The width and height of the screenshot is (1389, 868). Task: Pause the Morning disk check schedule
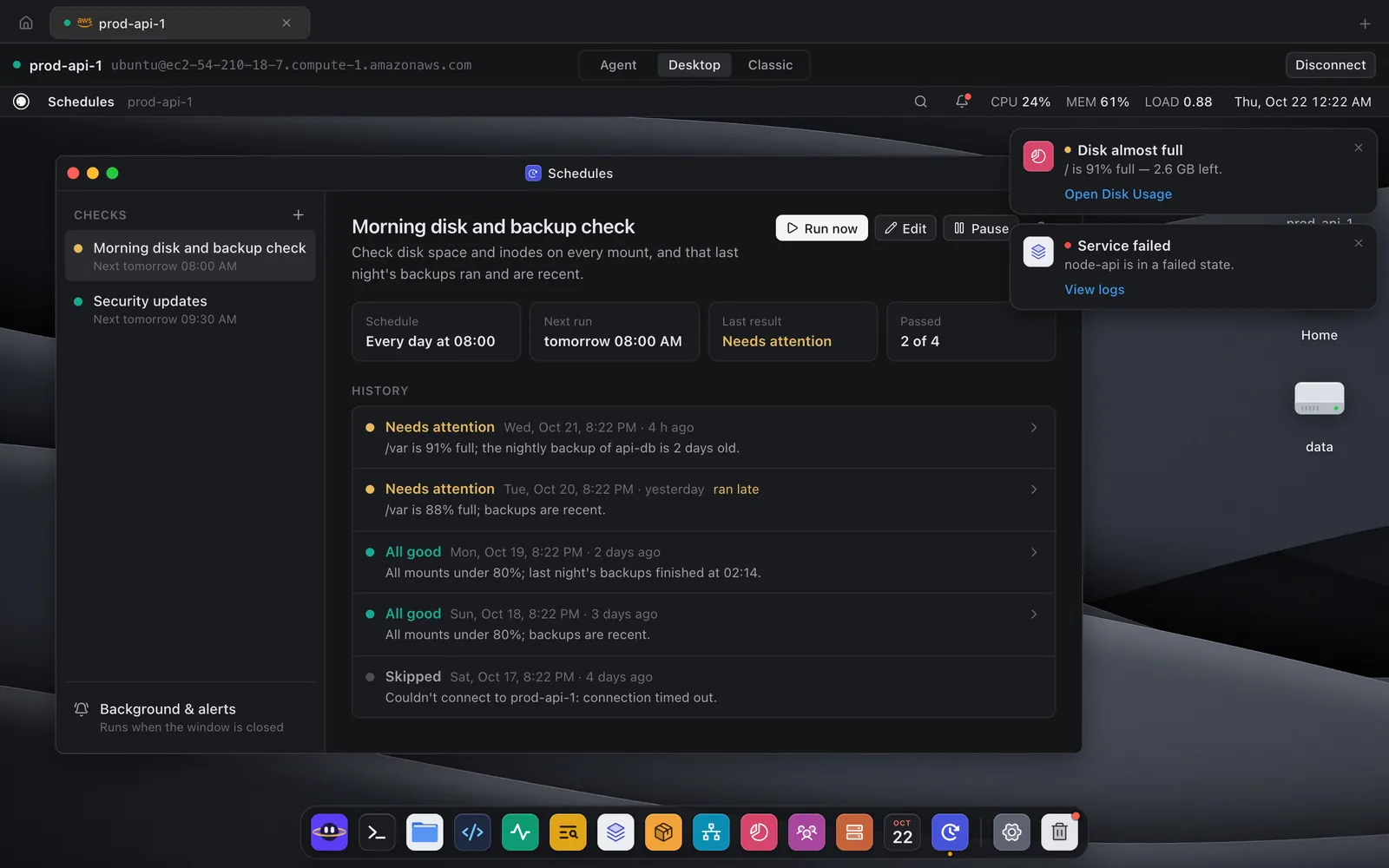pos(981,228)
